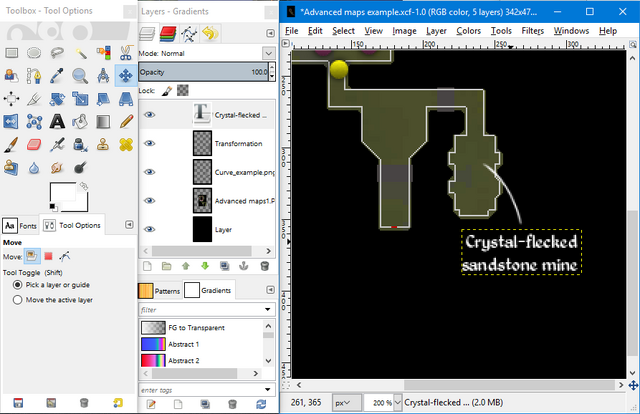This screenshot has height=414, width=640.
Task: Select the Text tool
Action: click(57, 122)
